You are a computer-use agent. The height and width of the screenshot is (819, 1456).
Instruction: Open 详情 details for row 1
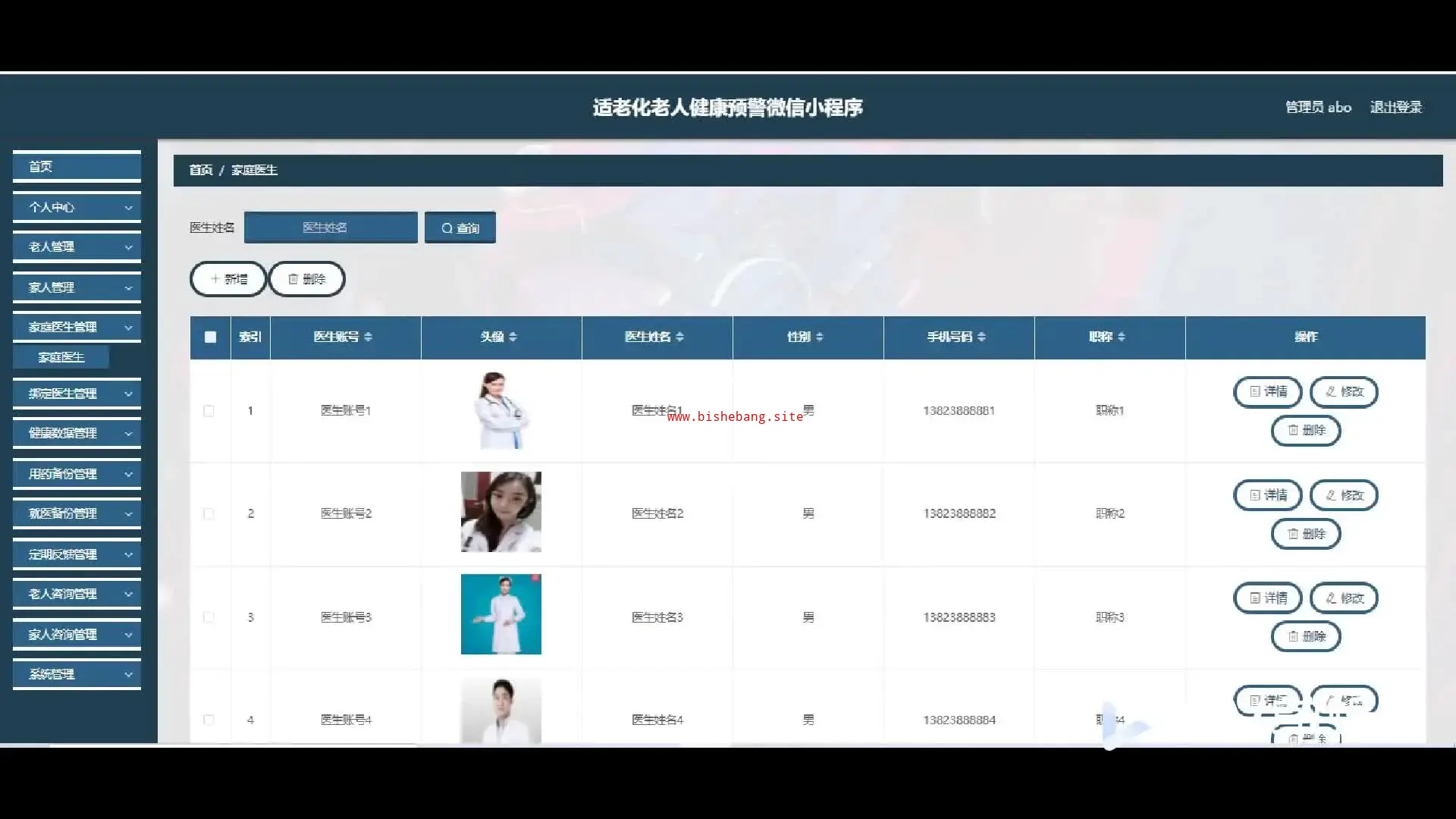click(1267, 392)
